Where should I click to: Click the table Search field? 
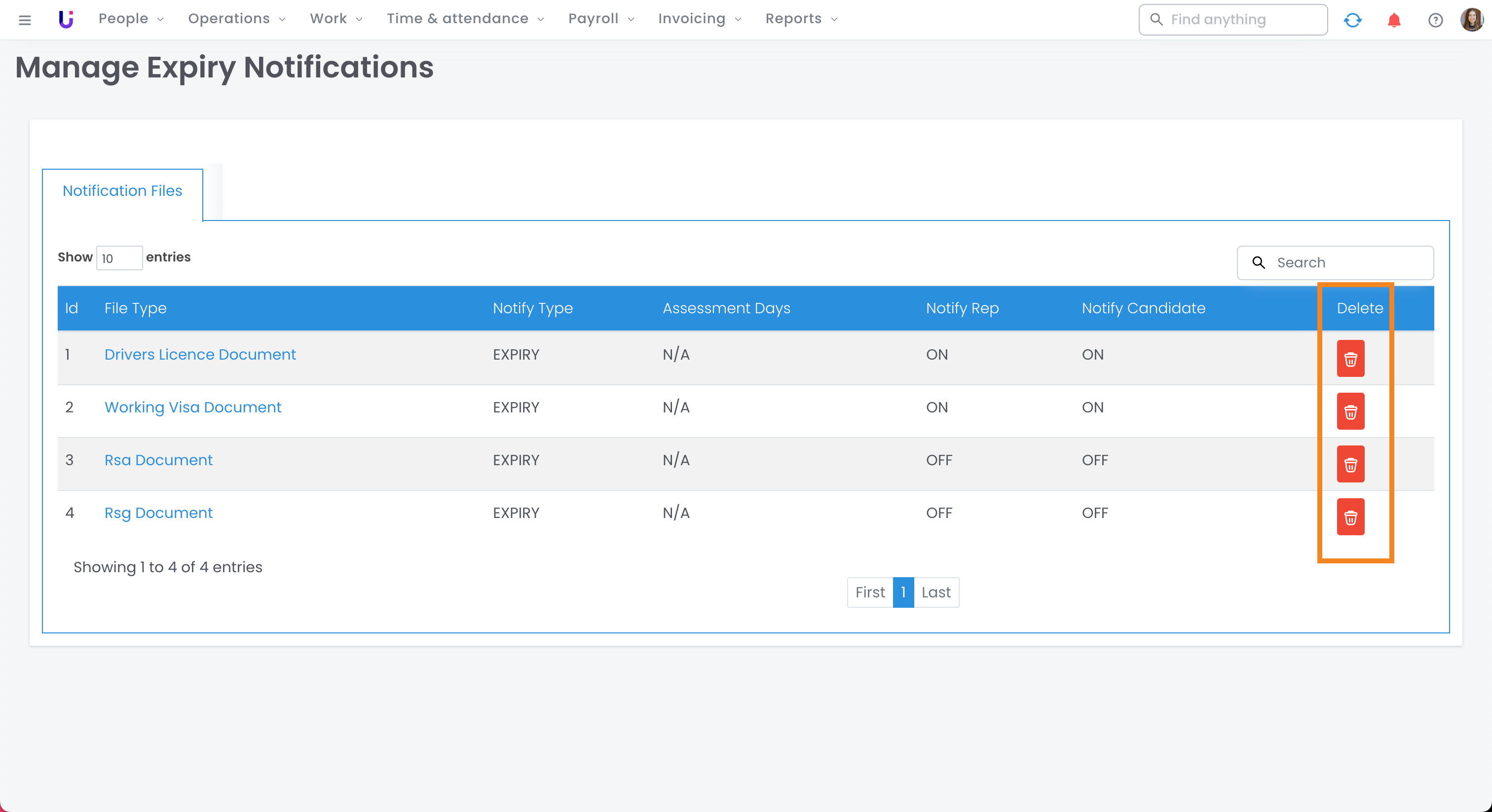click(x=1343, y=262)
